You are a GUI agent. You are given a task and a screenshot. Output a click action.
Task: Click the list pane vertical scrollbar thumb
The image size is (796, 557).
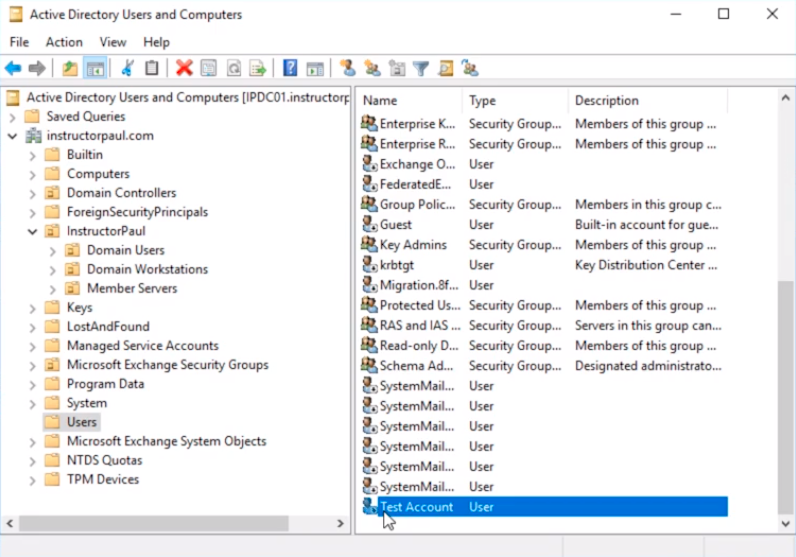[x=785, y=397]
